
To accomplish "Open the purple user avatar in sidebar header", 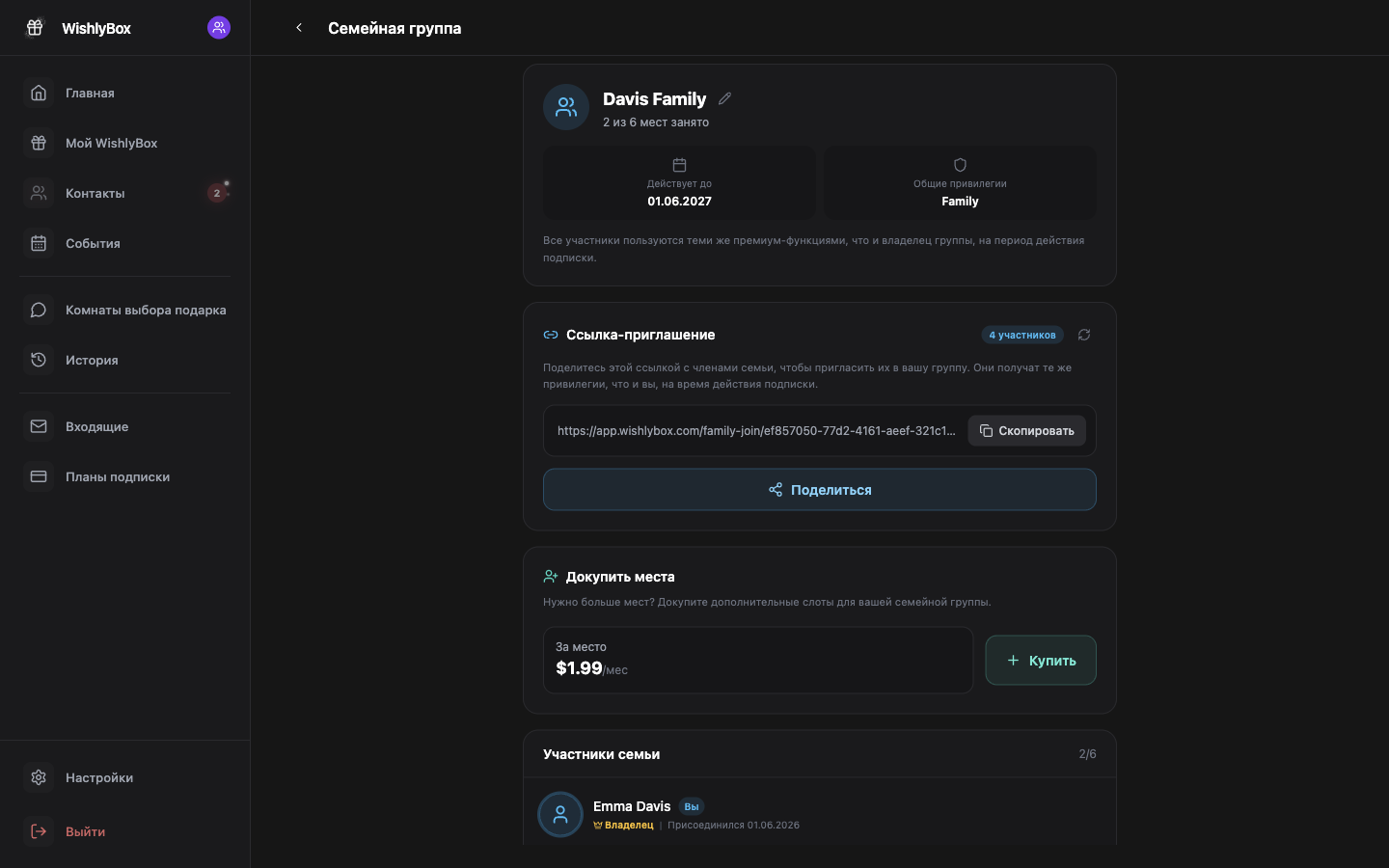I will (219, 28).
